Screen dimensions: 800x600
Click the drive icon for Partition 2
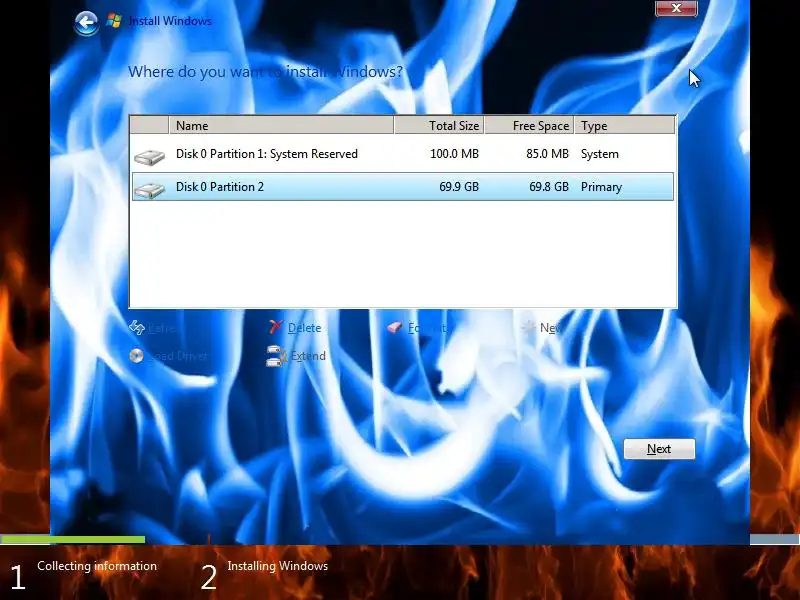(149, 189)
